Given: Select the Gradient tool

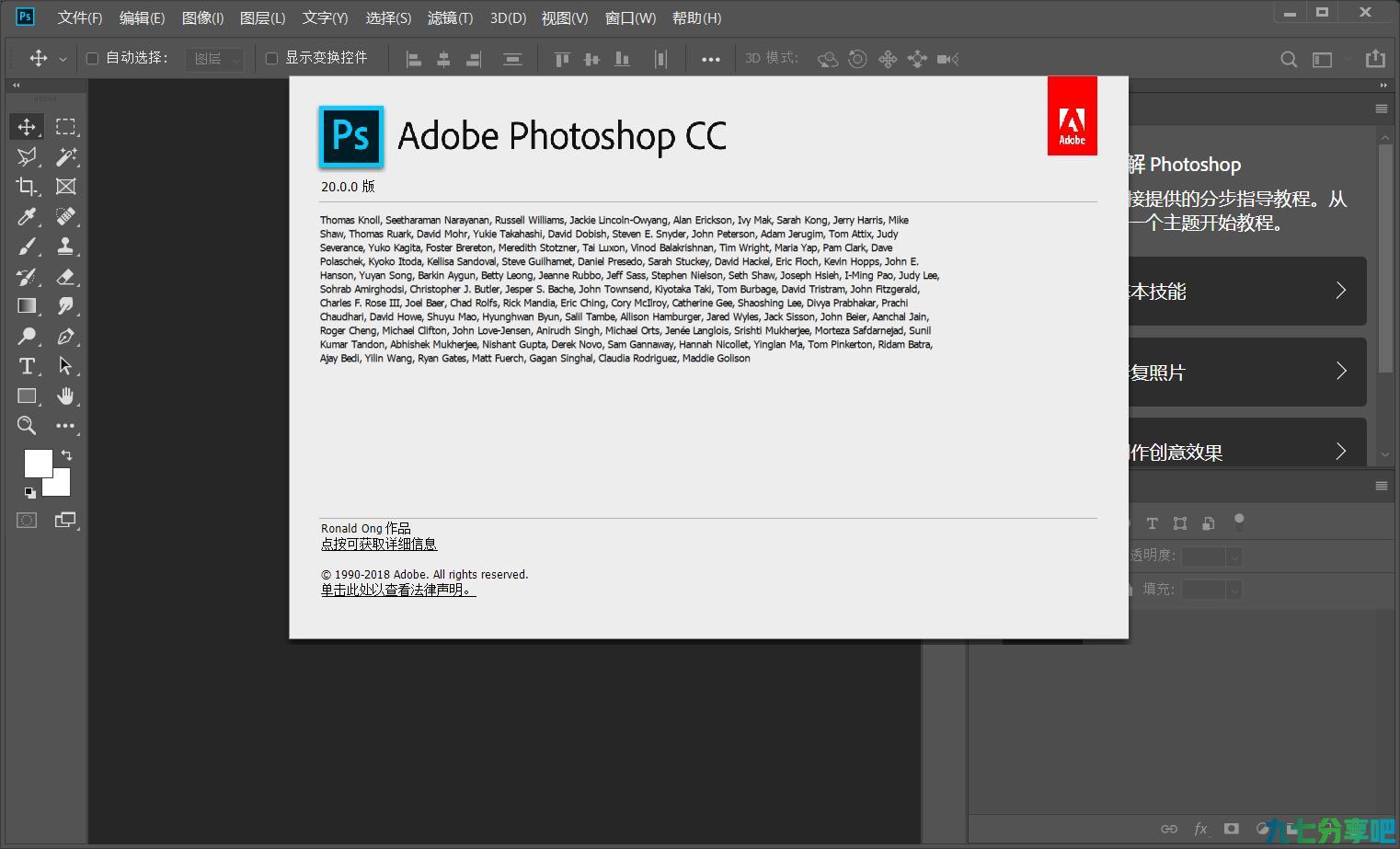Looking at the screenshot, I should tap(27, 306).
